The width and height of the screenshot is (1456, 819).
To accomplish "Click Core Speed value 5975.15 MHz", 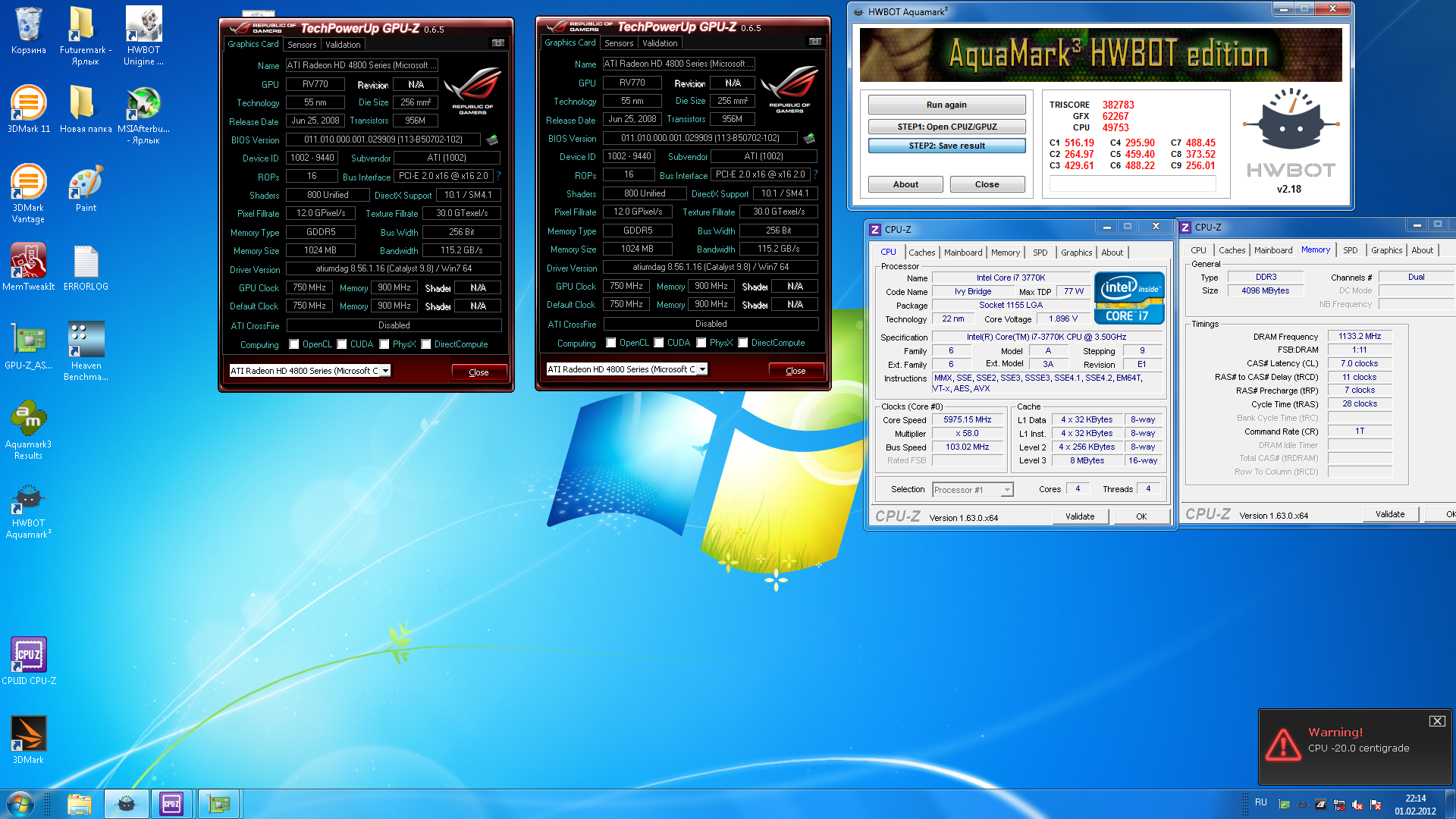I will pos(967,419).
